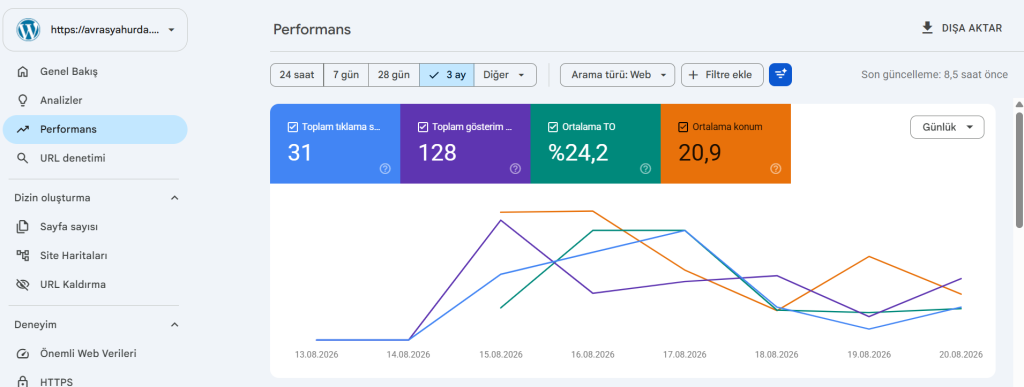Image resolution: width=1024 pixels, height=387 pixels.
Task: Toggle the Toplam tıklama sayısı checkbox
Action: pyautogui.click(x=293, y=127)
